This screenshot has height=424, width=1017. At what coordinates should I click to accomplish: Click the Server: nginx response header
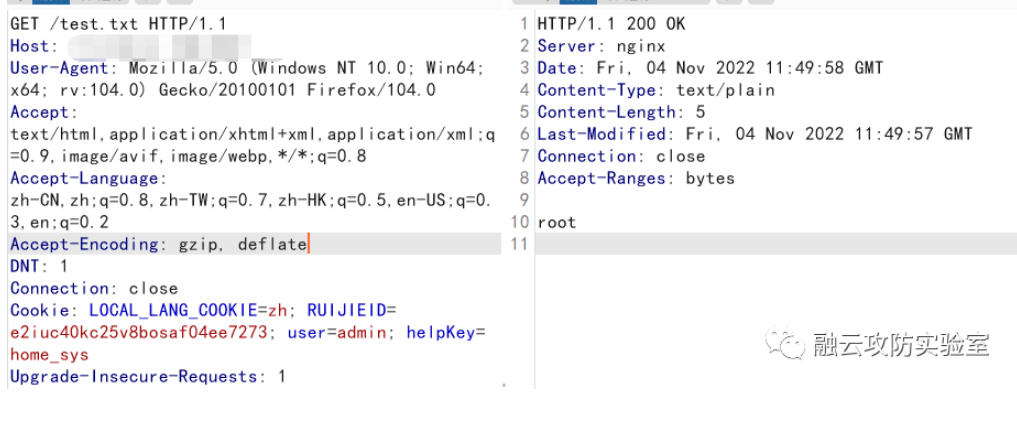tap(600, 46)
